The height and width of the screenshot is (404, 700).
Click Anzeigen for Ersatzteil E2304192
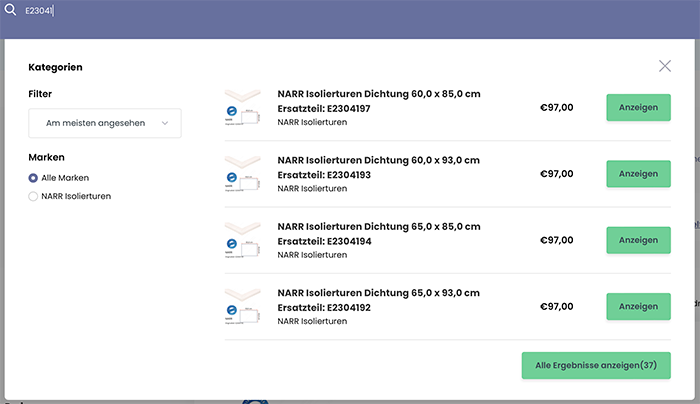point(638,306)
